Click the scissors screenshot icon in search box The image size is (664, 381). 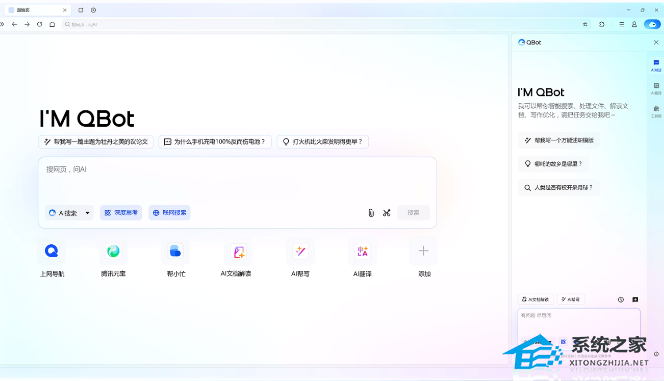[x=387, y=213]
